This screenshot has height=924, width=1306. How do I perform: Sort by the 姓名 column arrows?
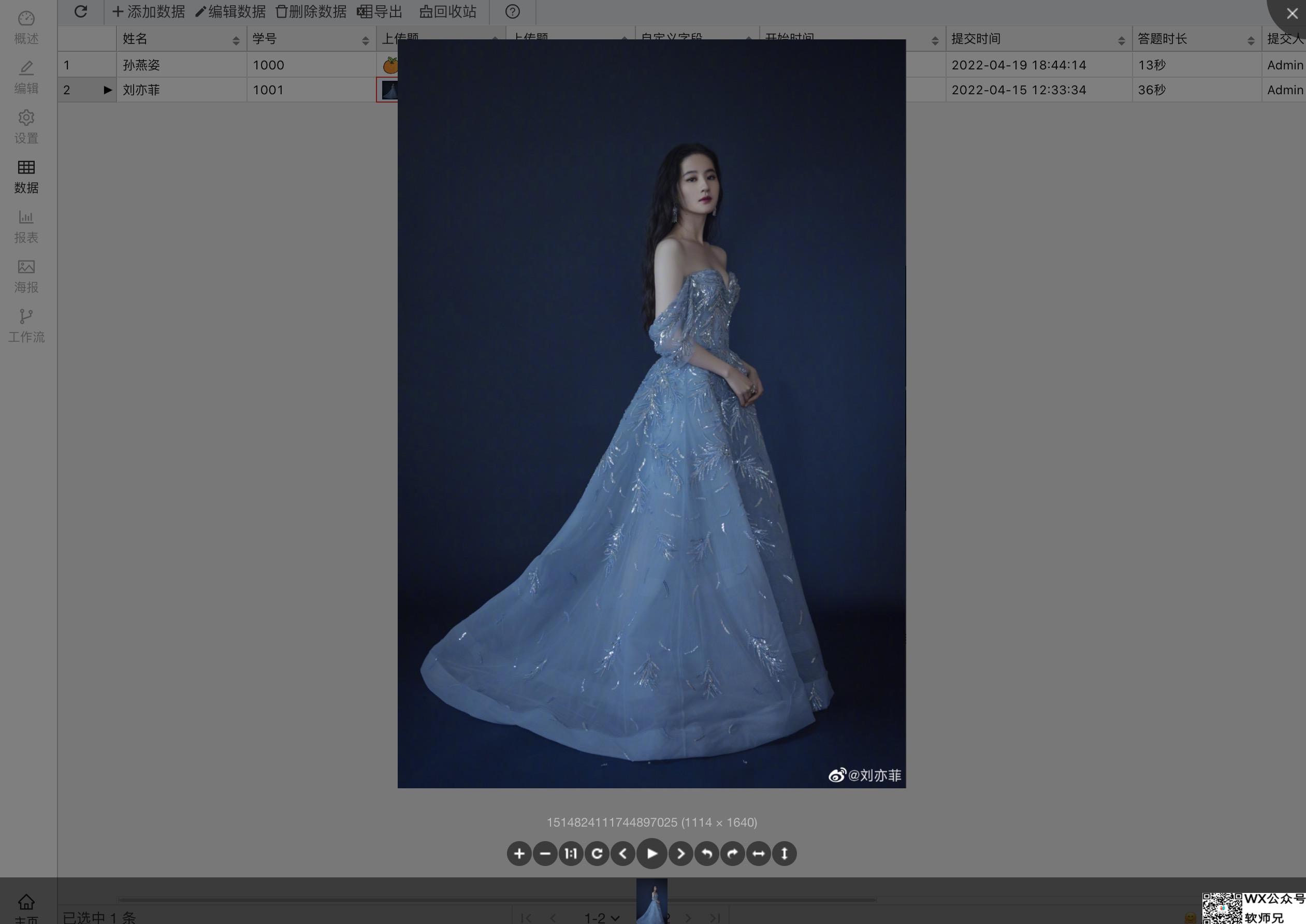(236, 40)
